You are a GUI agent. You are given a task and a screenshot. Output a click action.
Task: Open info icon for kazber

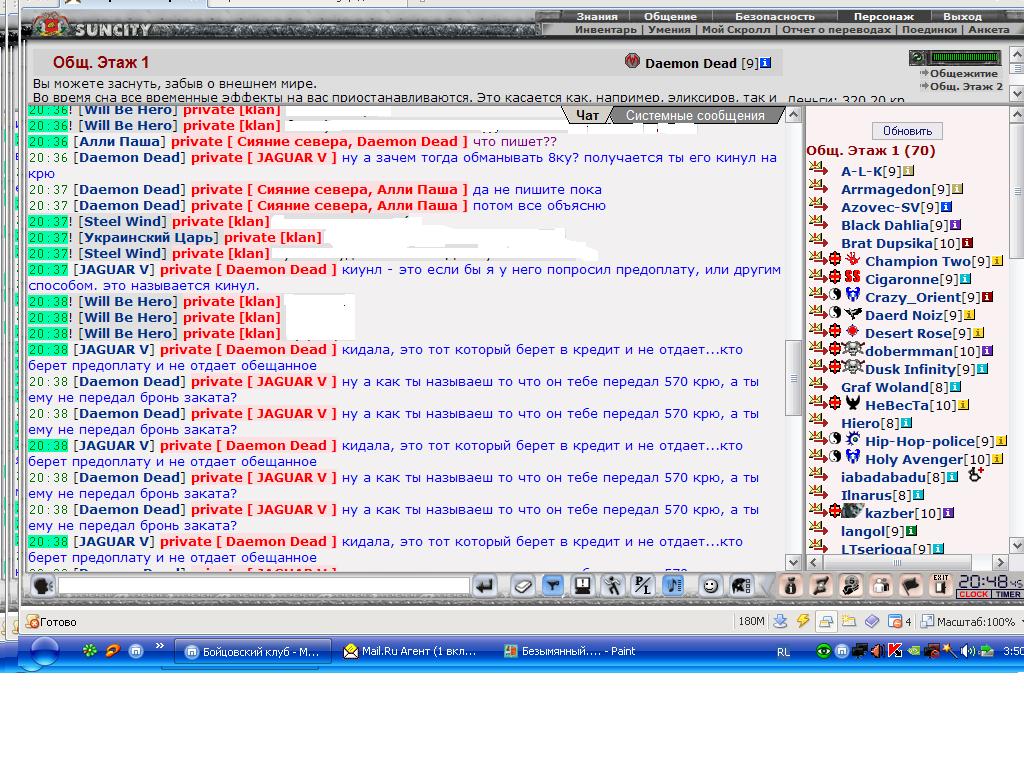click(x=948, y=513)
